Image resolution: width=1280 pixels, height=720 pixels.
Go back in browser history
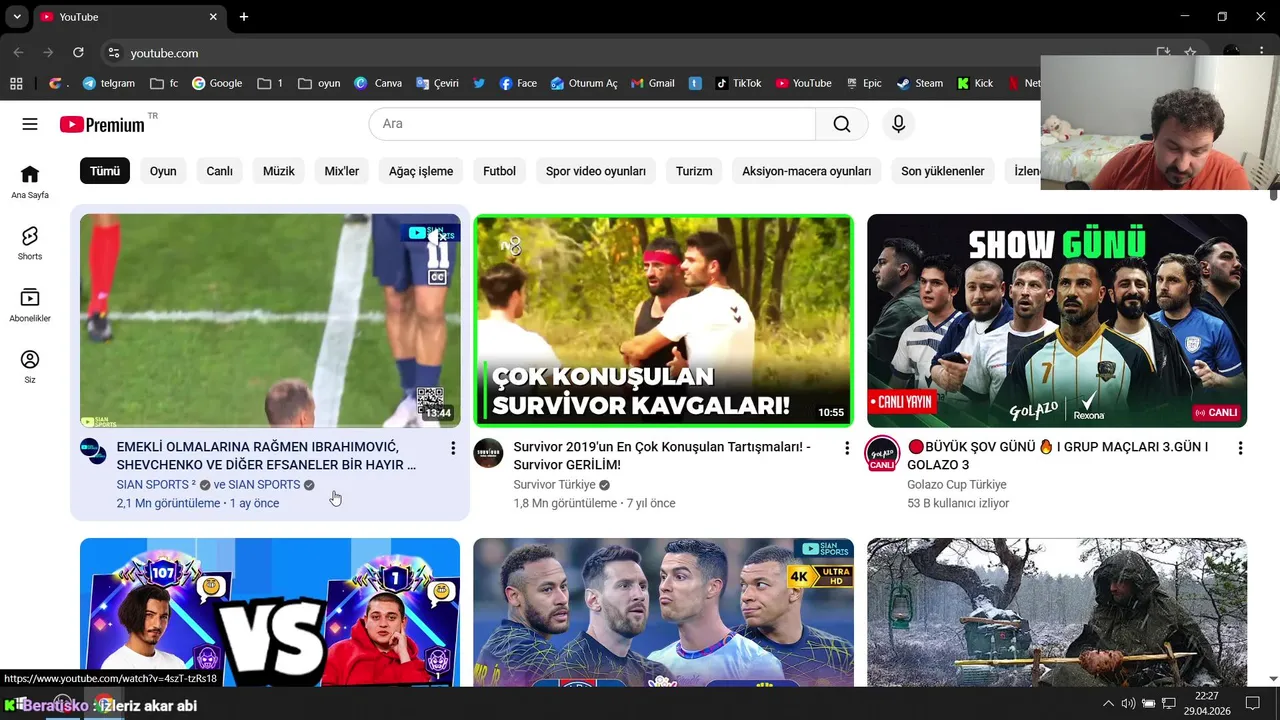point(19,53)
